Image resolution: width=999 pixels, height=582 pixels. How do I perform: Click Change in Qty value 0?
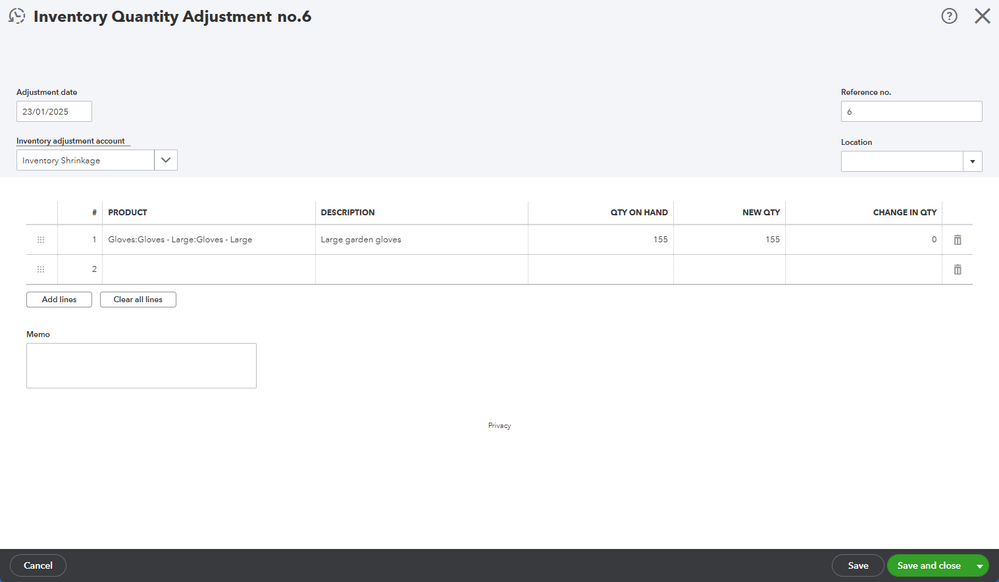[934, 240]
